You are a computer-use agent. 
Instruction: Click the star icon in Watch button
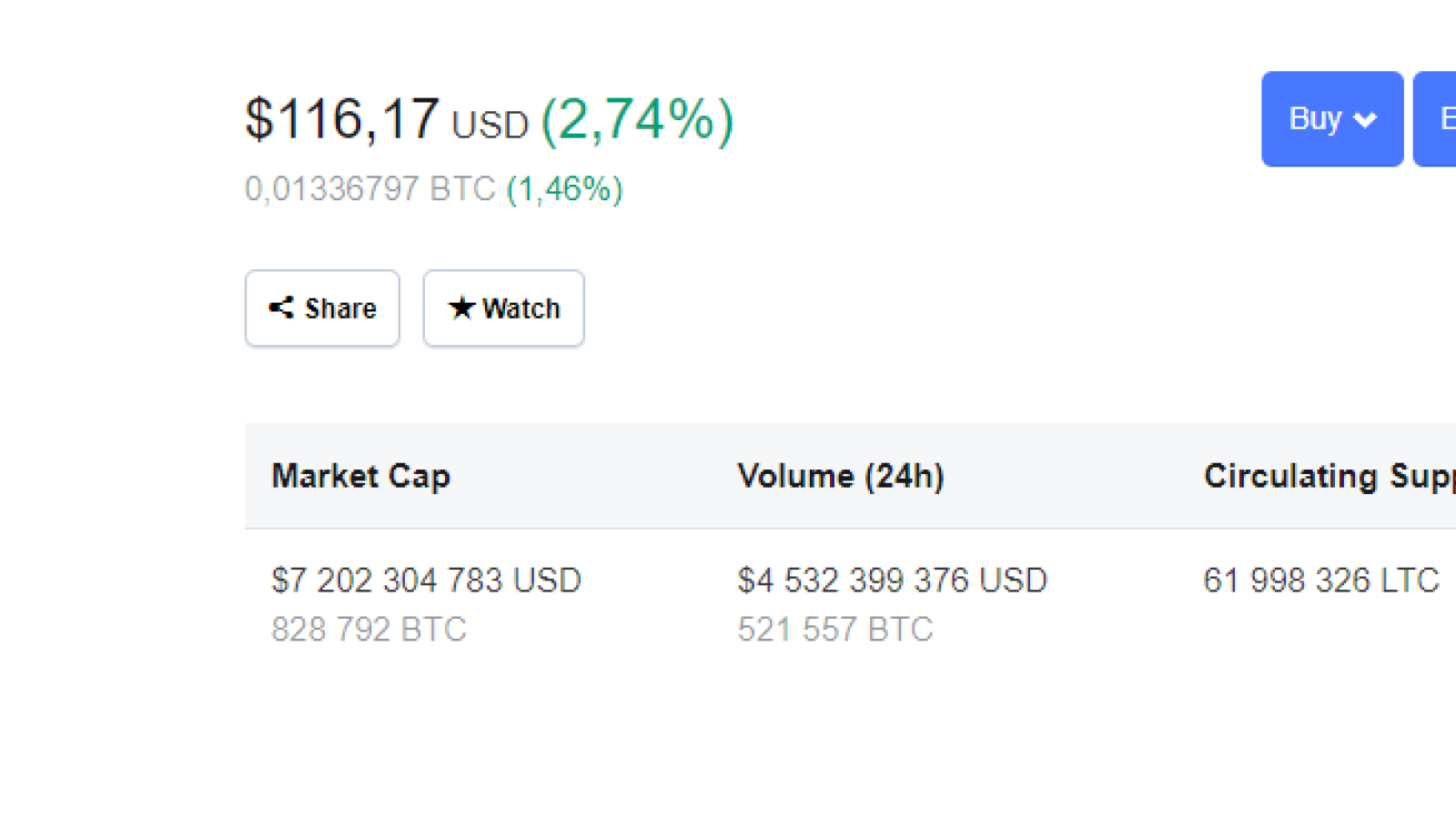(x=461, y=308)
